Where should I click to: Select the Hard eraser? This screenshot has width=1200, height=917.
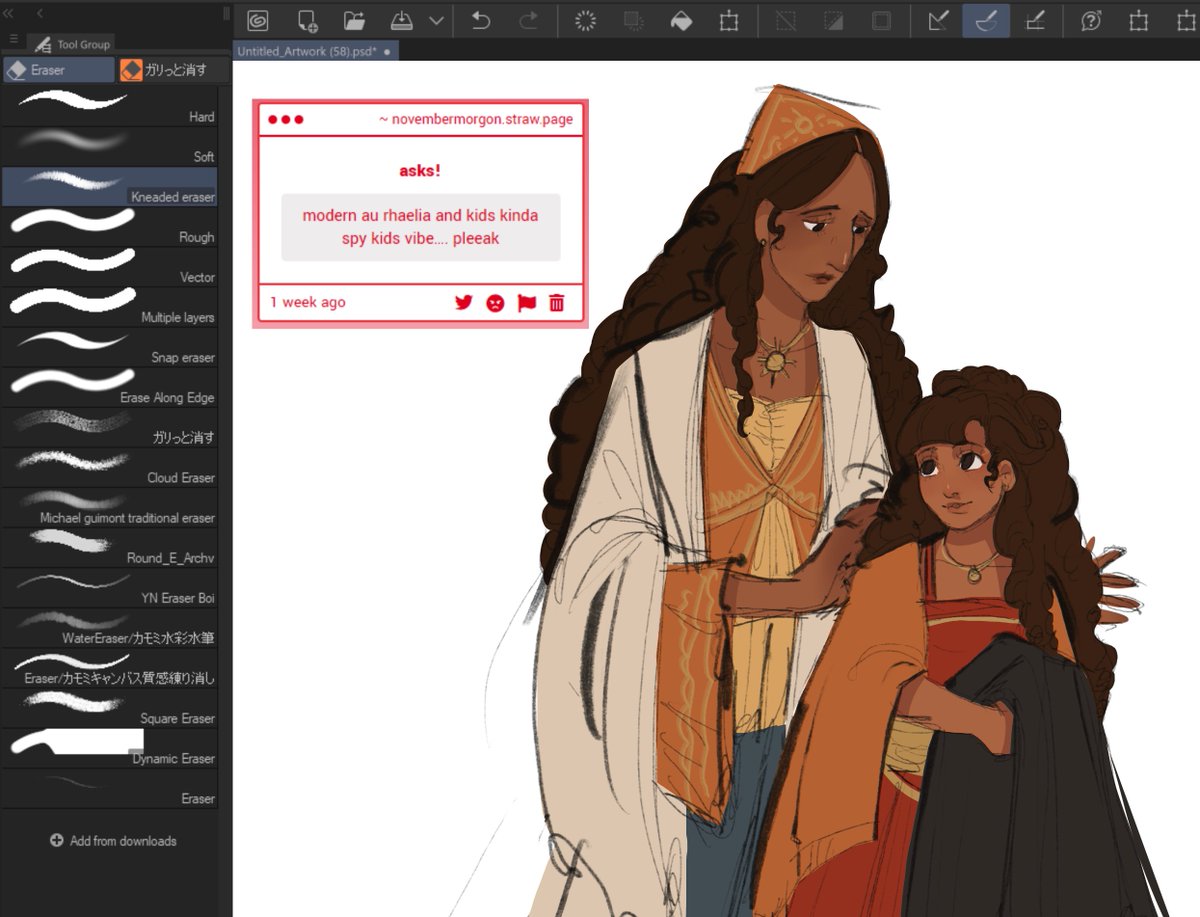click(110, 106)
